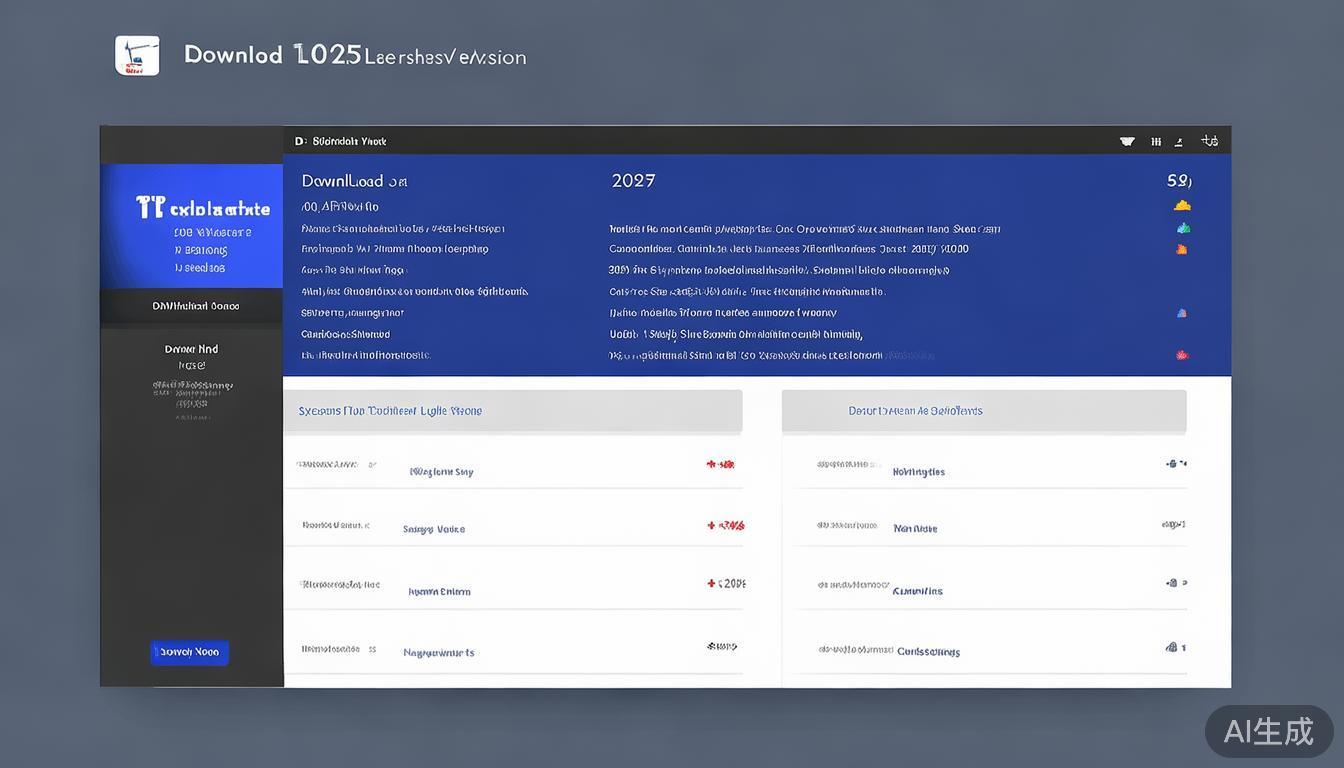Click the green icon in the blue panel
Image resolution: width=1344 pixels, height=768 pixels.
coord(1182,228)
